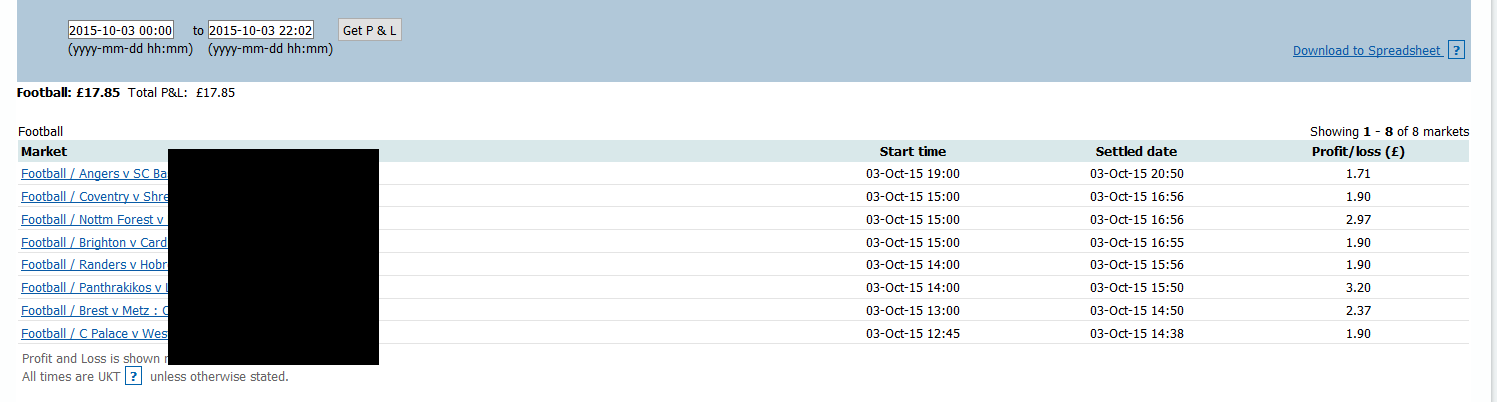The width and height of the screenshot is (1497, 402).
Task: Open the Randers v Hobro market link
Action: point(93,265)
